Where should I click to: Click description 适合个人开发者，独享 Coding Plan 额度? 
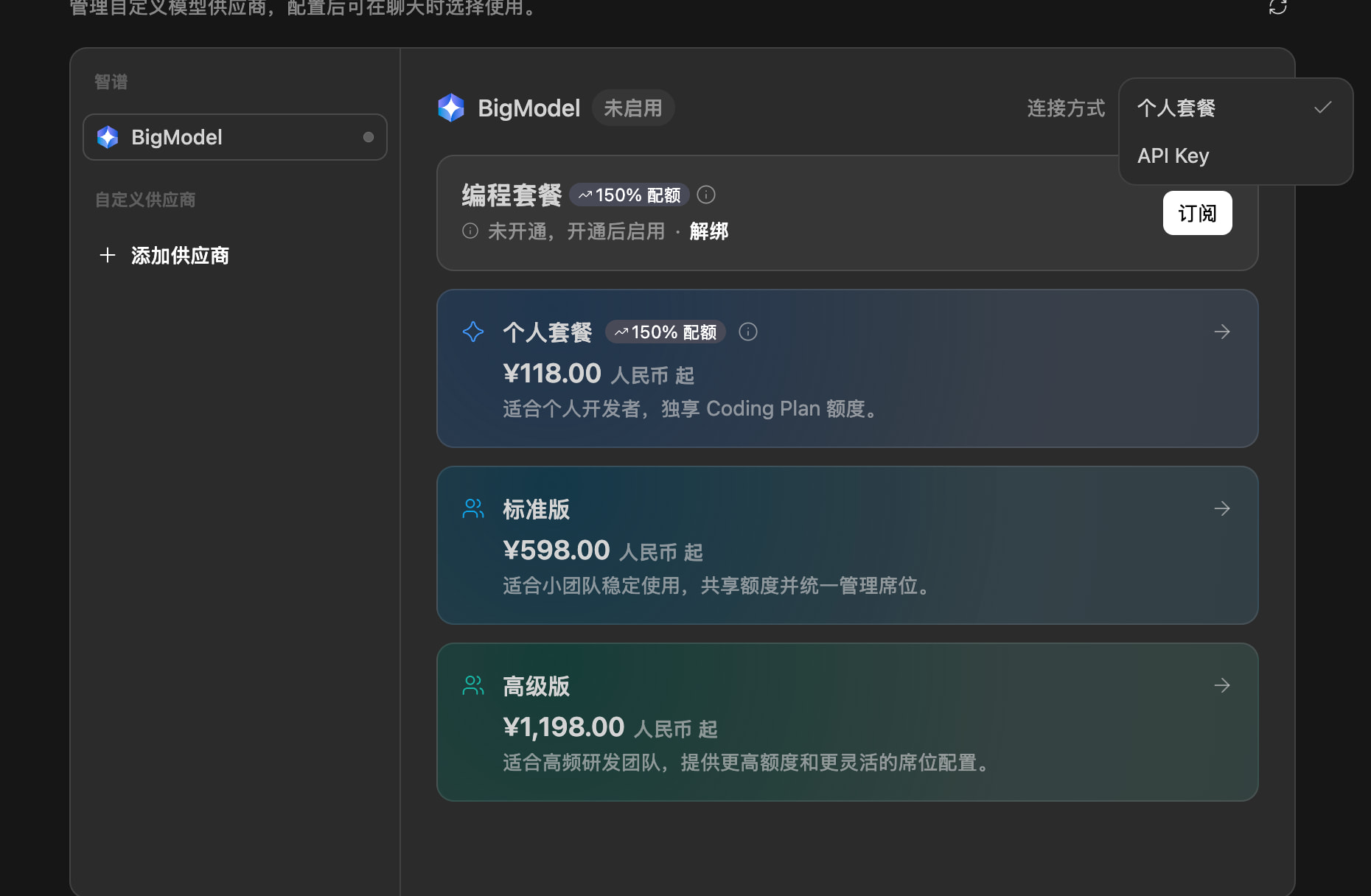[690, 409]
